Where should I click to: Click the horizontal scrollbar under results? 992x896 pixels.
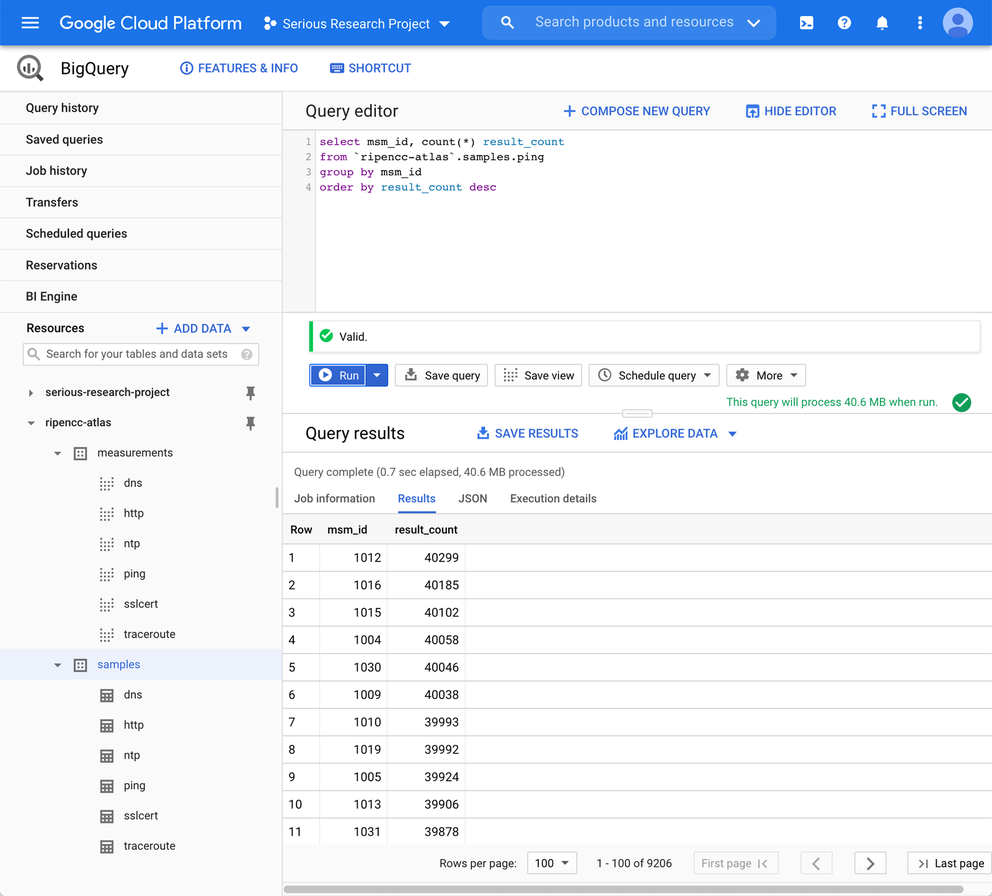[623, 889]
